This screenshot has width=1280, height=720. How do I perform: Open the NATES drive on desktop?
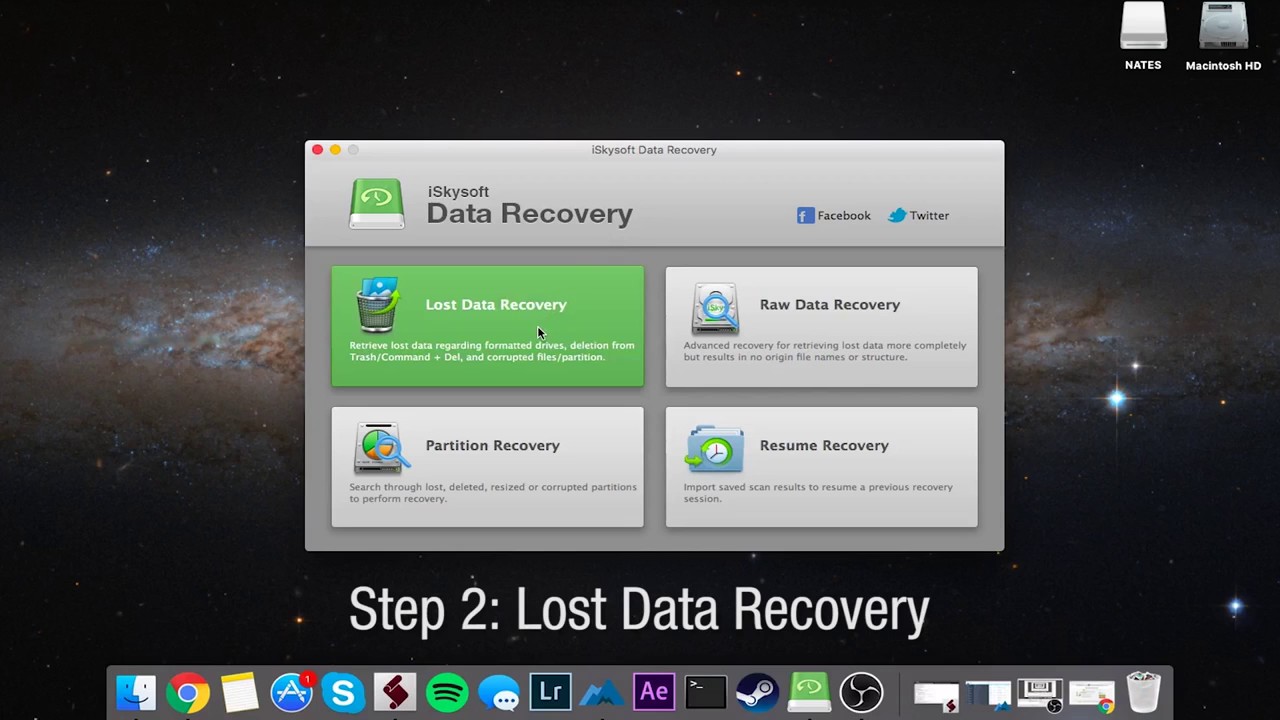pos(1143,37)
